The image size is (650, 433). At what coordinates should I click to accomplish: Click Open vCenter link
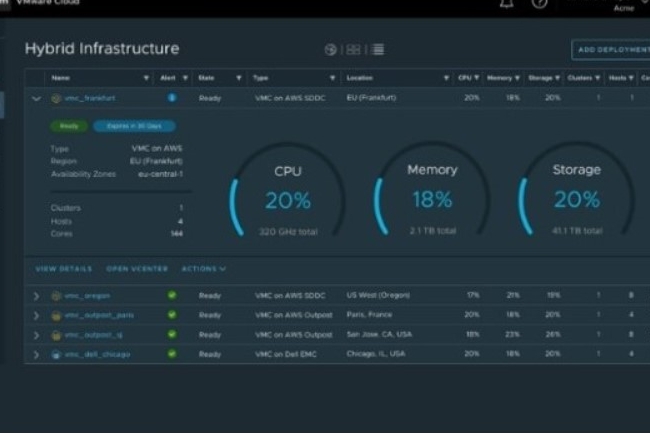[x=137, y=269]
